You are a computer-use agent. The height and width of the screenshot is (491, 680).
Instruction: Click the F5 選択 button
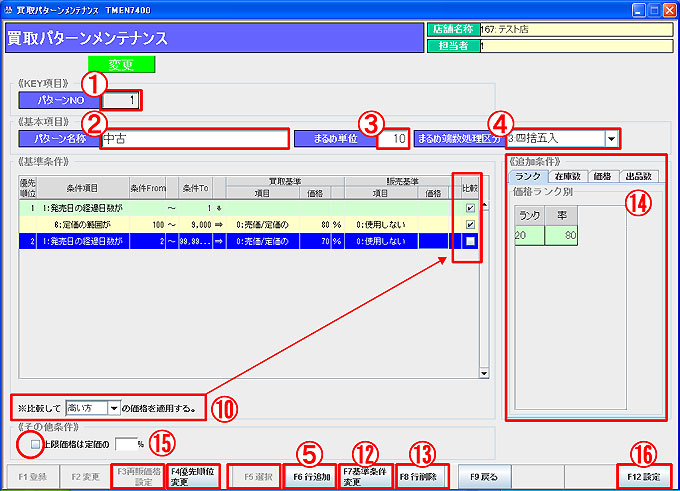click(258, 477)
